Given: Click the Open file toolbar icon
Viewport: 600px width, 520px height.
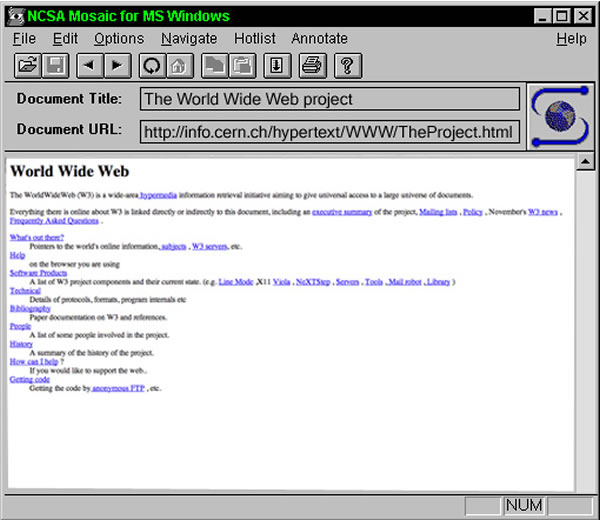Looking at the screenshot, I should [27, 66].
